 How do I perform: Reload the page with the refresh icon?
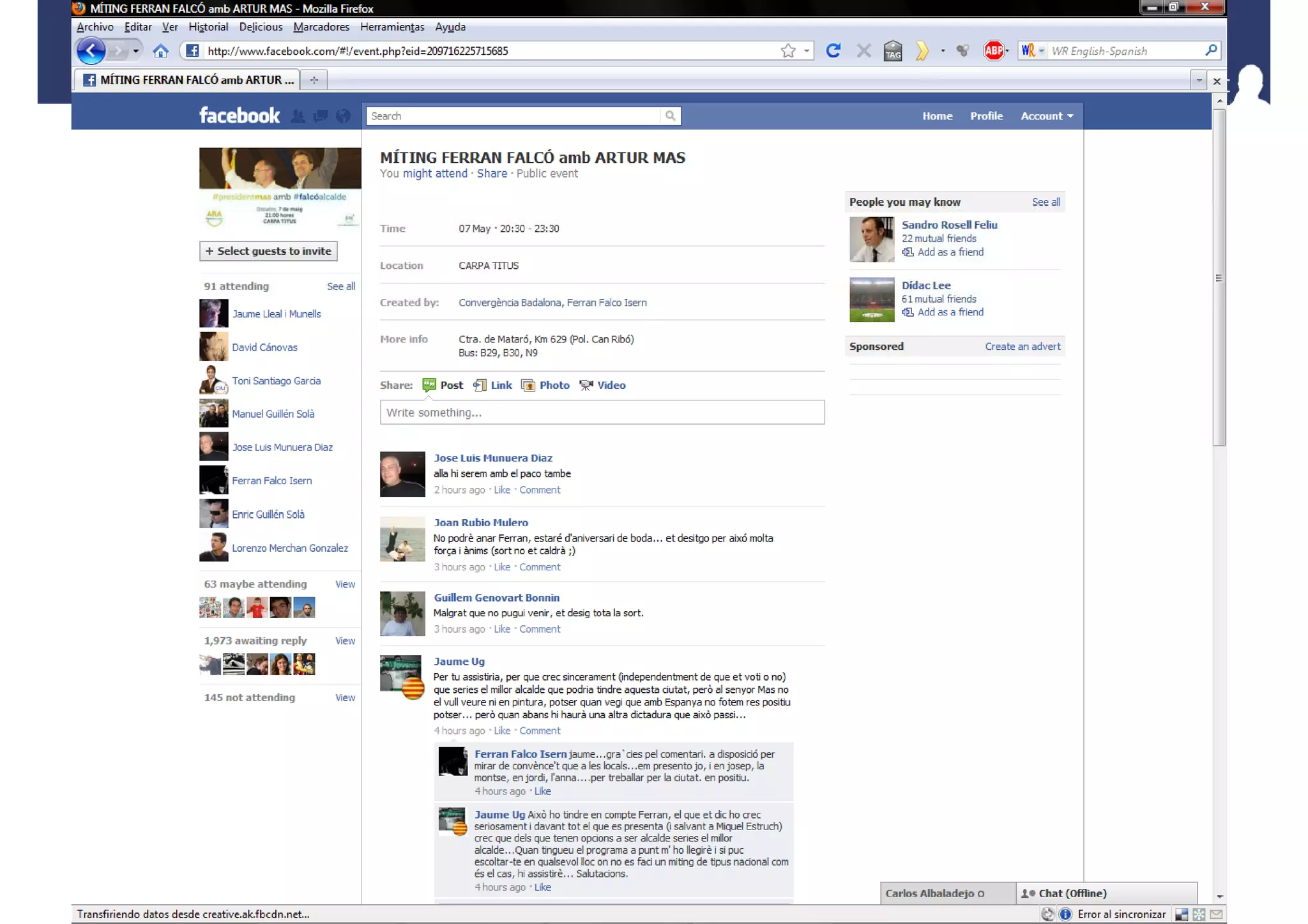pos(833,50)
